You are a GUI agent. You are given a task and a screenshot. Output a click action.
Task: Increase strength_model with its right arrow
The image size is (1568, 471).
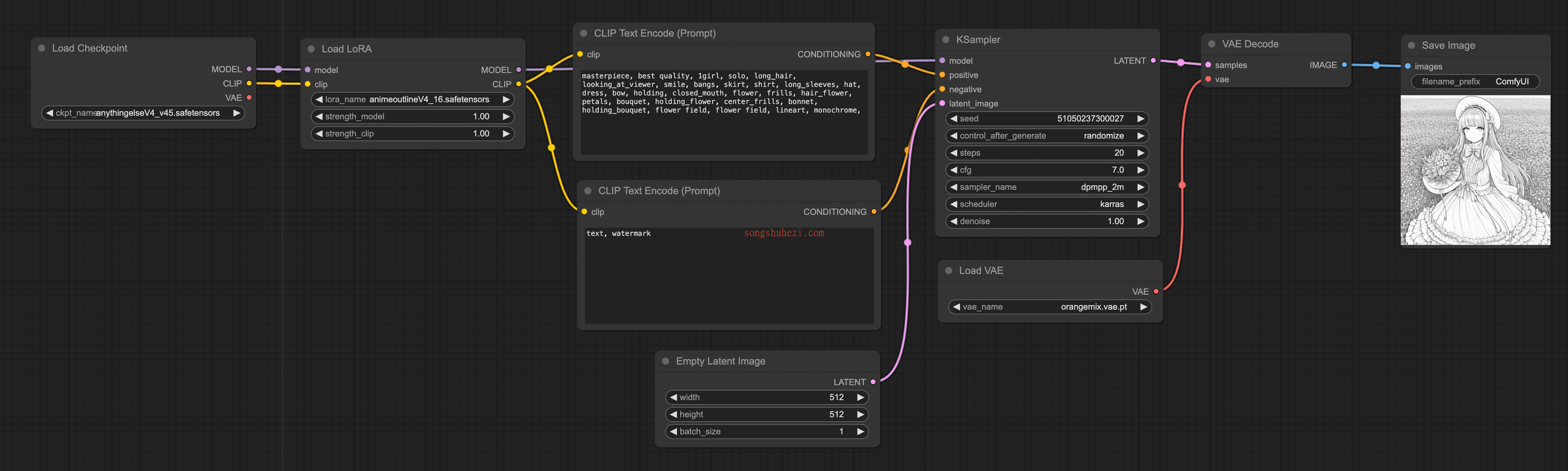pyautogui.click(x=506, y=116)
